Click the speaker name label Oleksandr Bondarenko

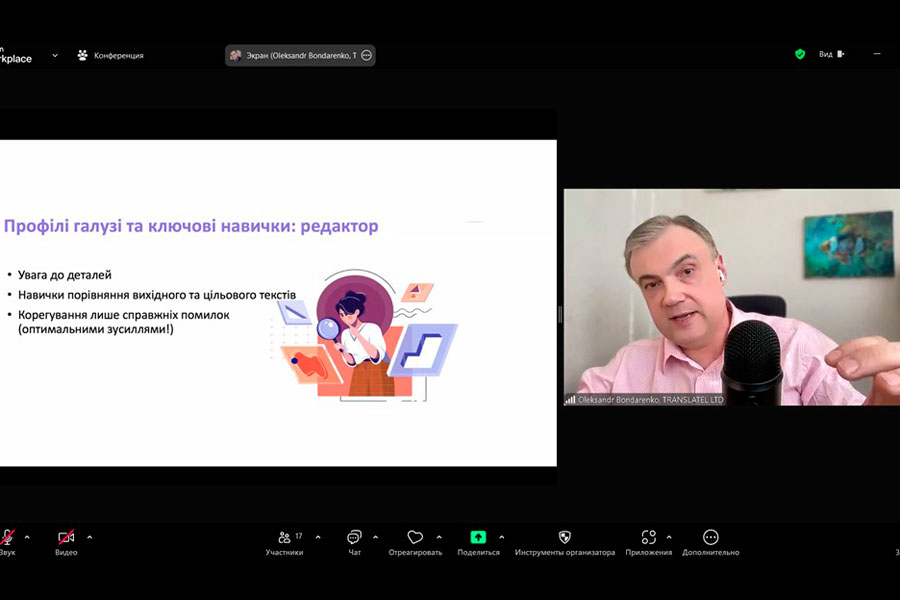point(650,400)
